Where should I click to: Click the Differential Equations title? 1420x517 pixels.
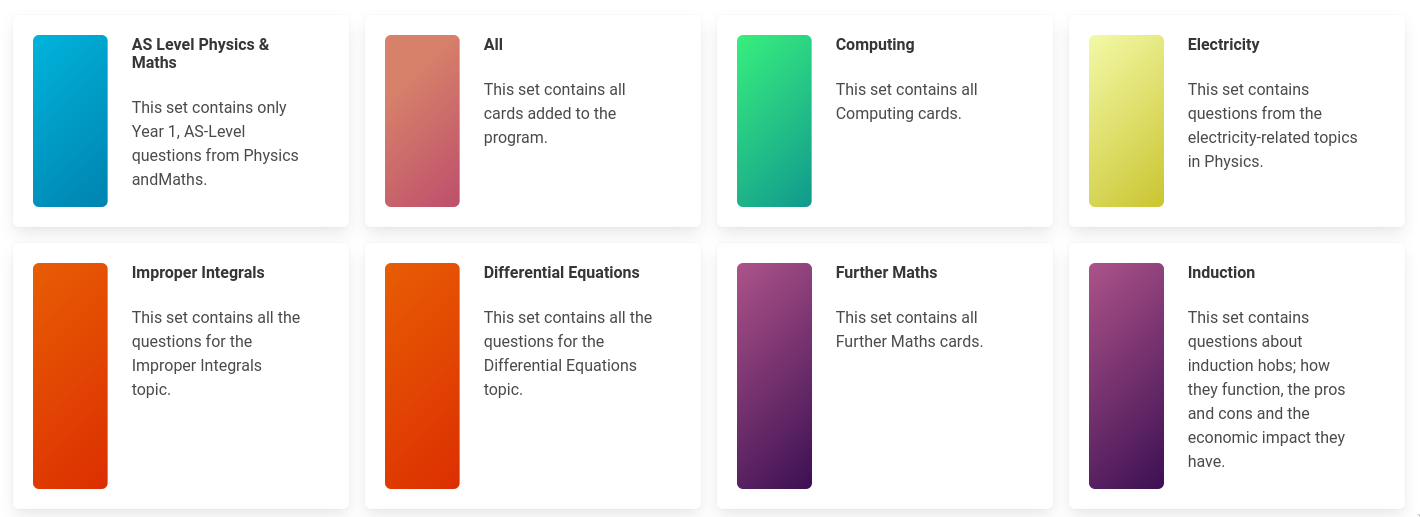tap(561, 273)
